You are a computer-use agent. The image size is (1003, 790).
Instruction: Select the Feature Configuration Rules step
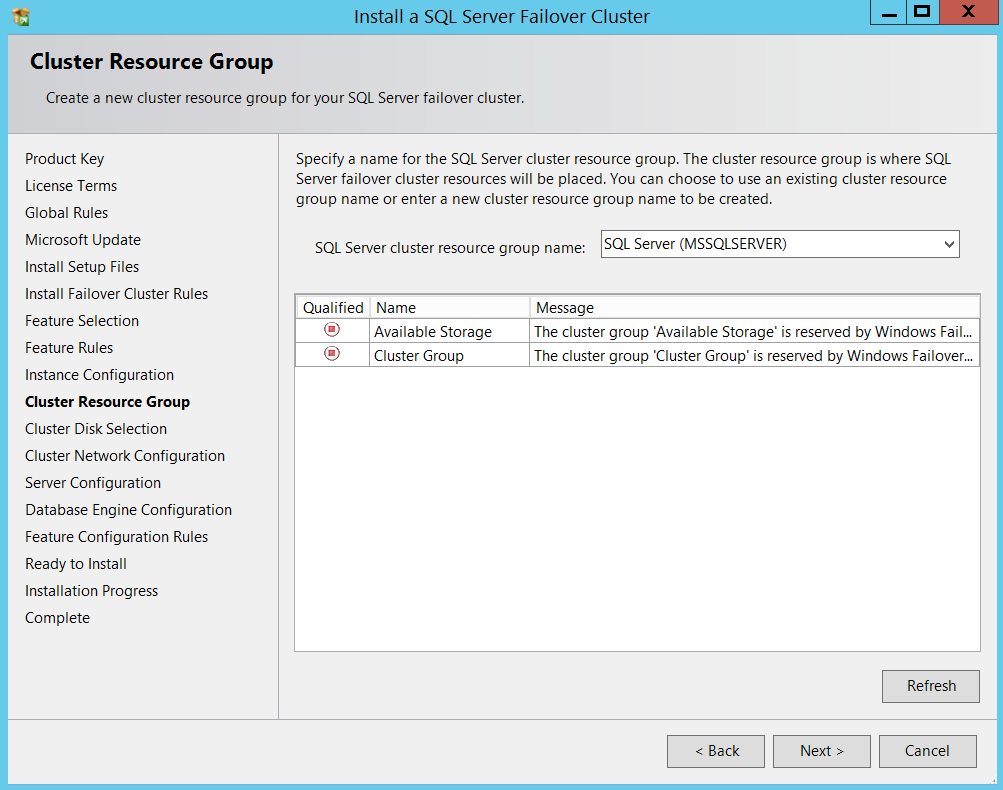pyautogui.click(x=116, y=537)
